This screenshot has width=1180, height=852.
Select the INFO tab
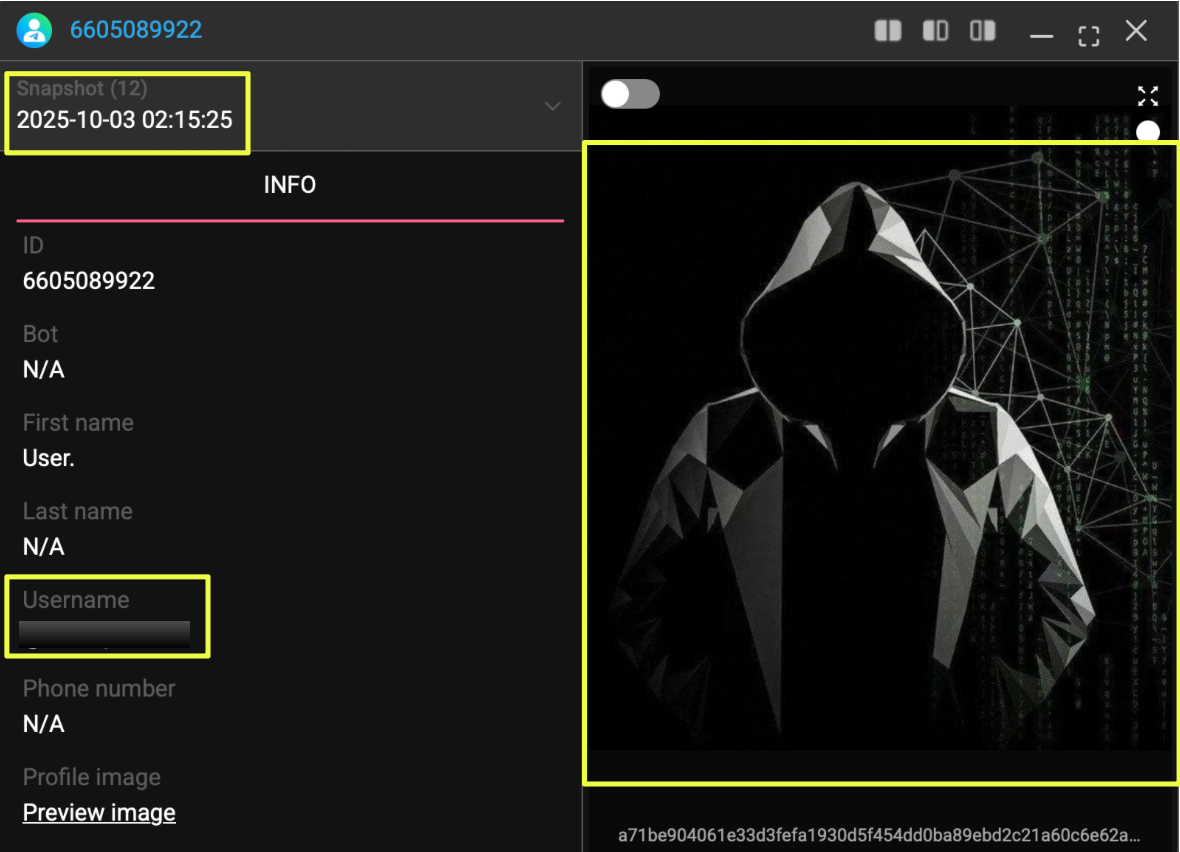point(290,185)
